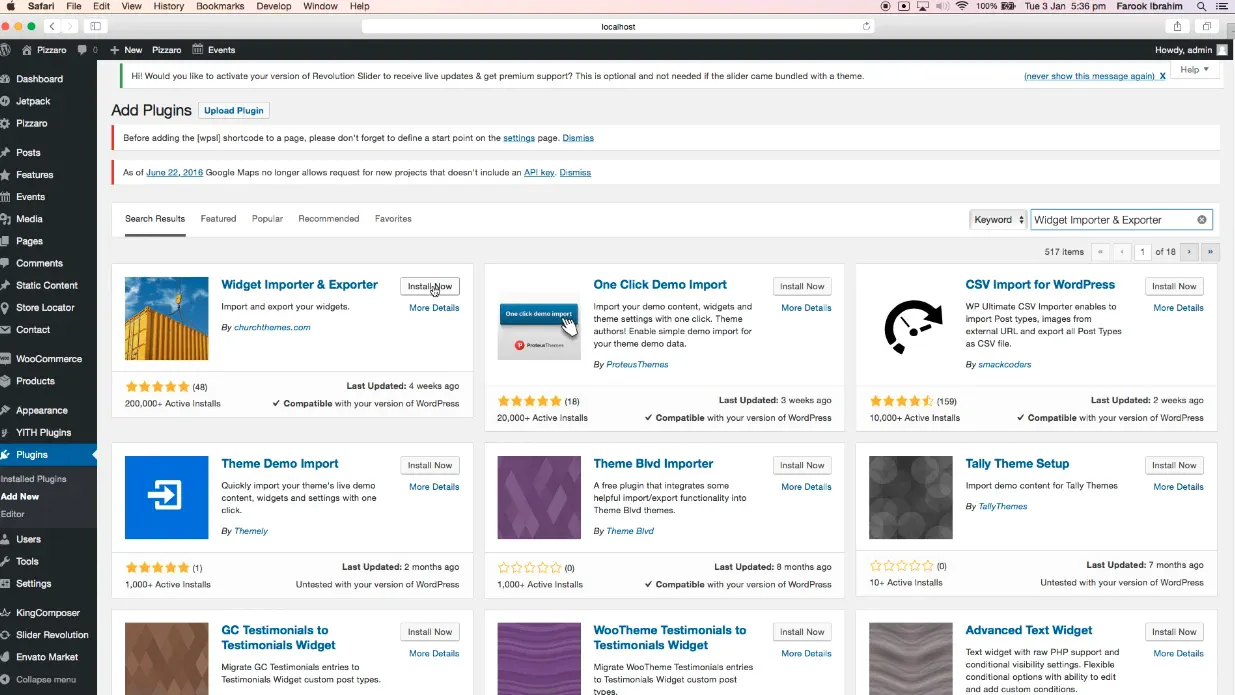Go to next page of plugin results

coord(1189,252)
